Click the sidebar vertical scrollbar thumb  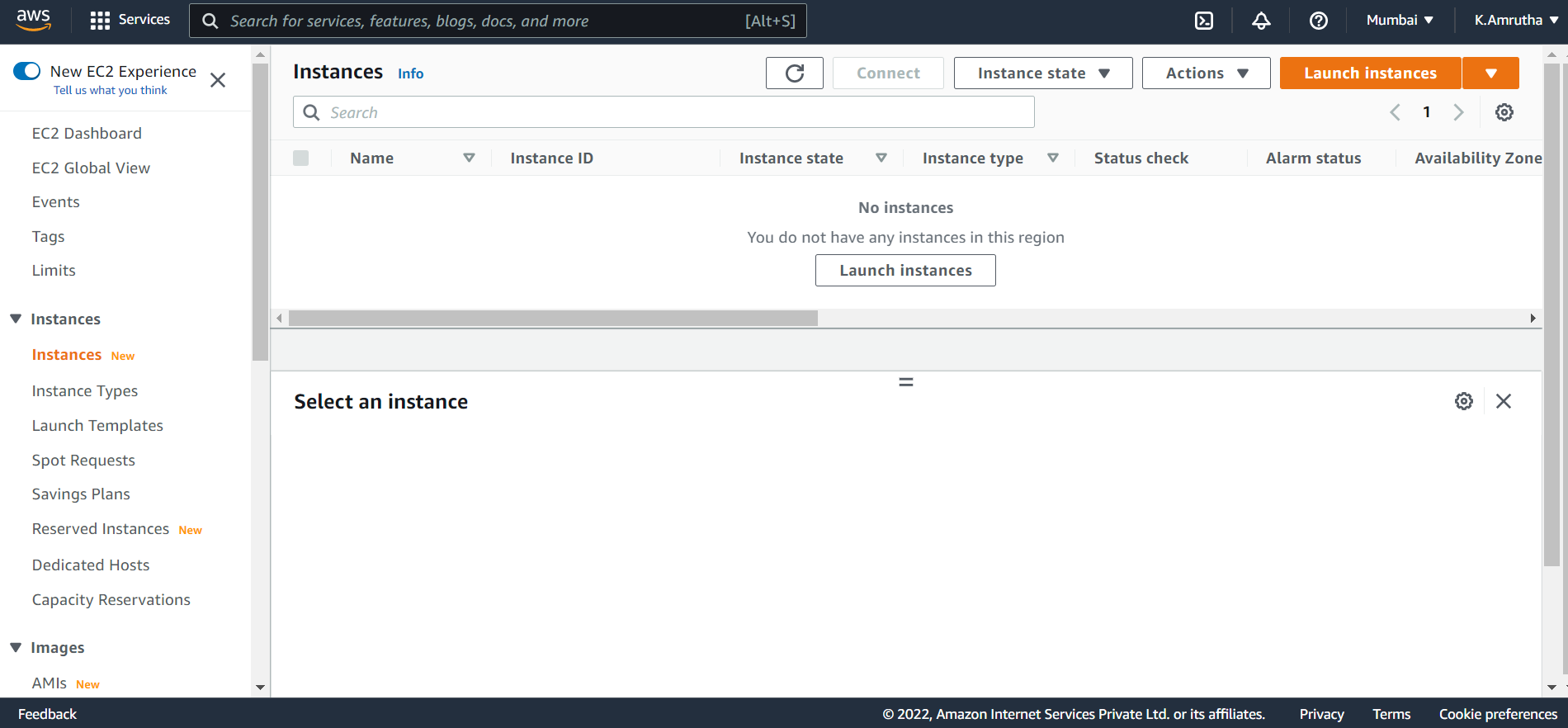[261, 212]
